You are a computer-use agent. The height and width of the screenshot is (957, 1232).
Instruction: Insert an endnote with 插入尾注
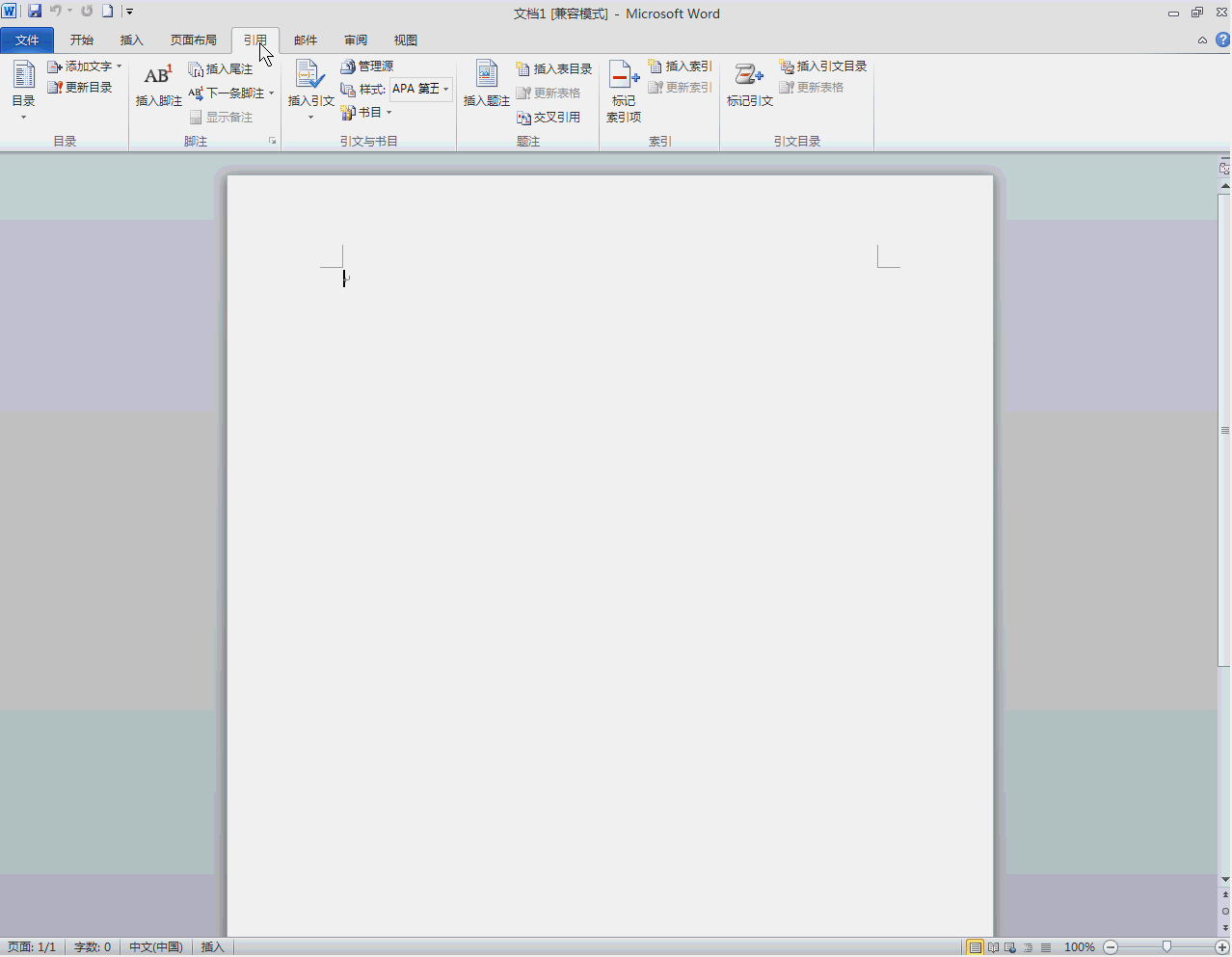(x=221, y=69)
